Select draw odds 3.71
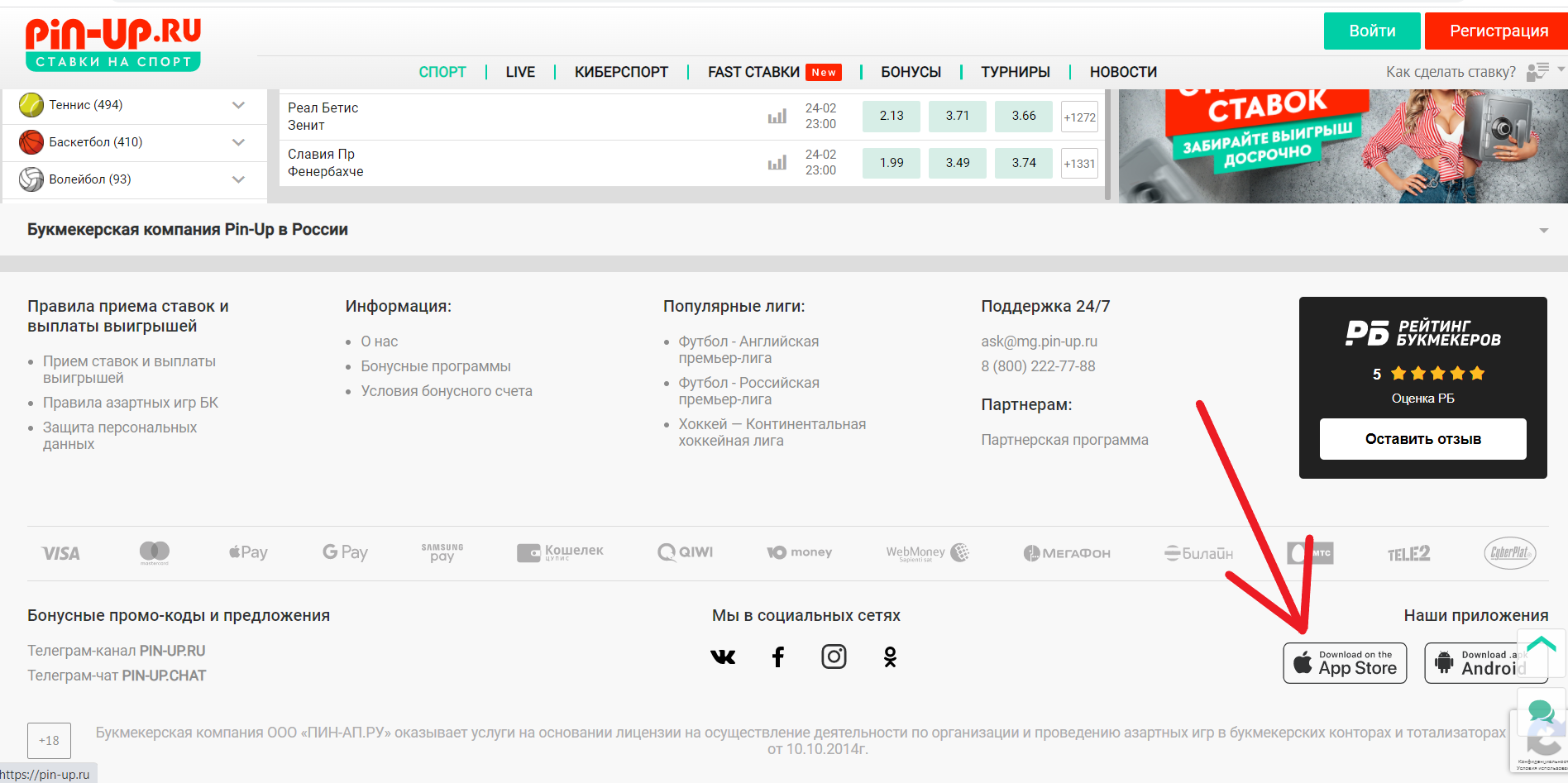Image resolution: width=1568 pixels, height=783 pixels. point(958,117)
